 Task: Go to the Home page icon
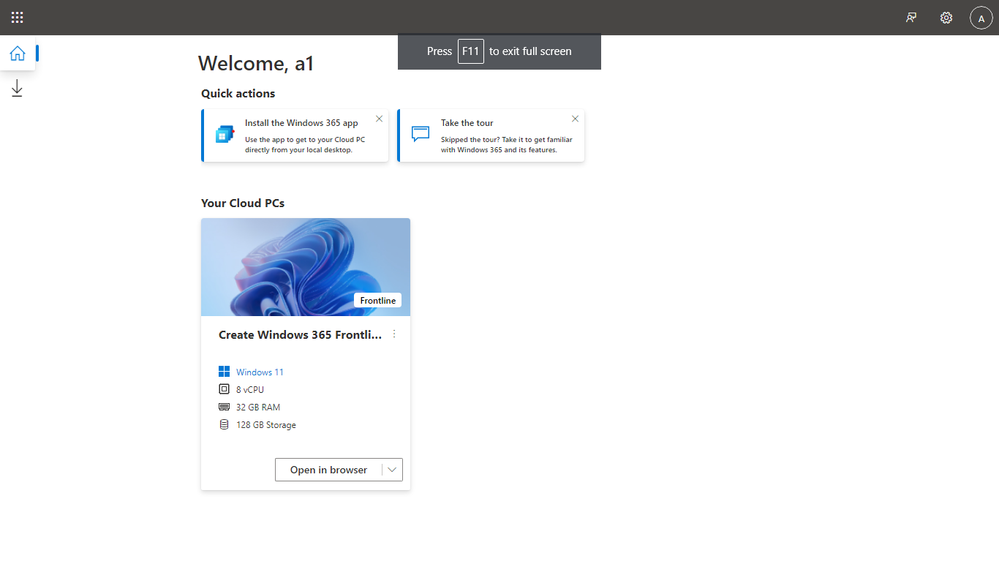17,53
